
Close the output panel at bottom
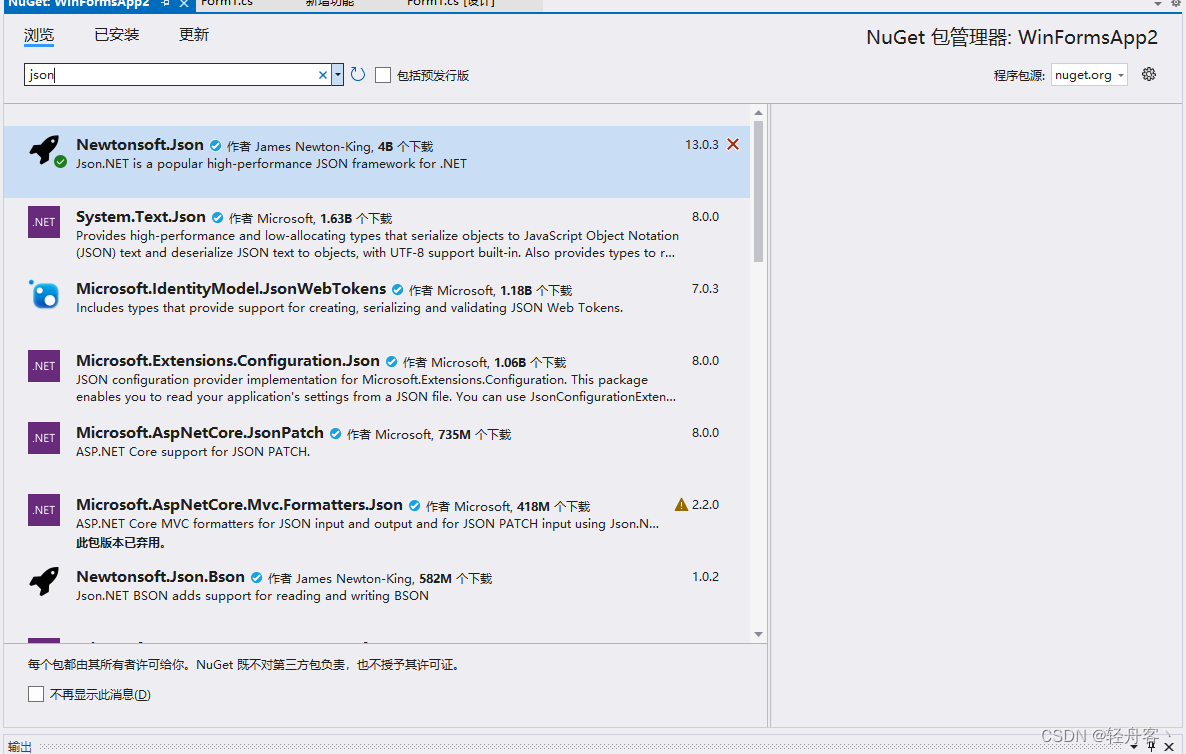point(1169,746)
